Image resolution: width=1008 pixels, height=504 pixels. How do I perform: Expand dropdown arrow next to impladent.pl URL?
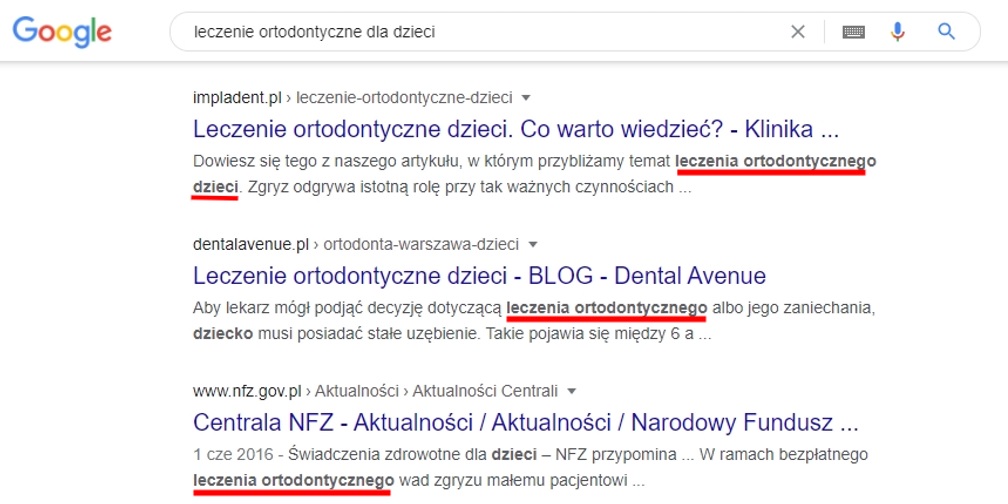click(527, 98)
